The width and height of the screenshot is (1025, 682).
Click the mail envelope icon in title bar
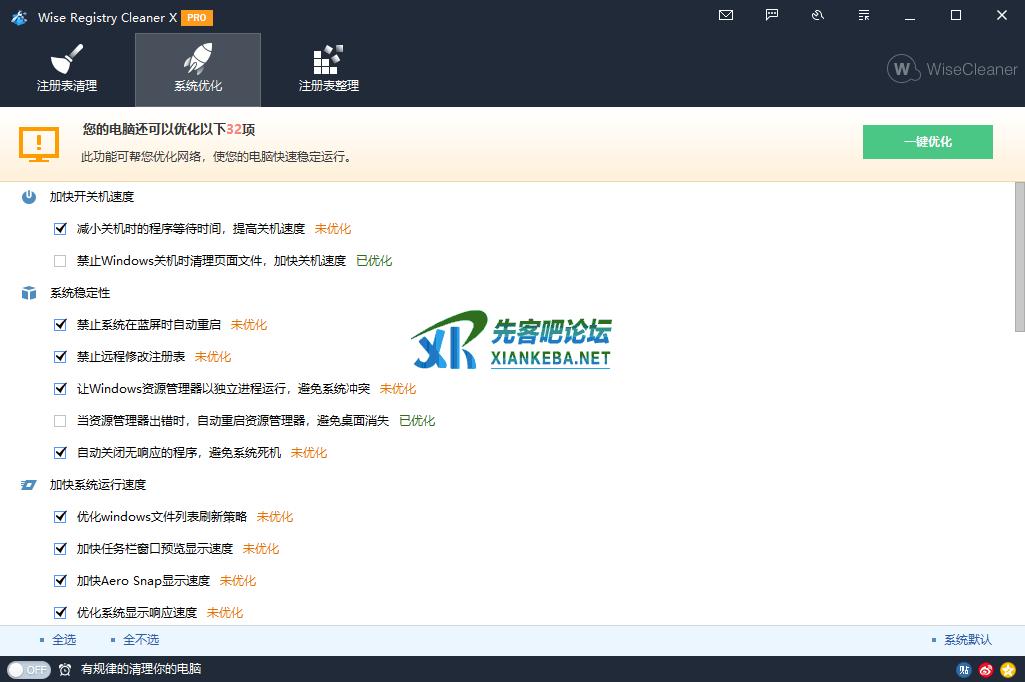[726, 15]
